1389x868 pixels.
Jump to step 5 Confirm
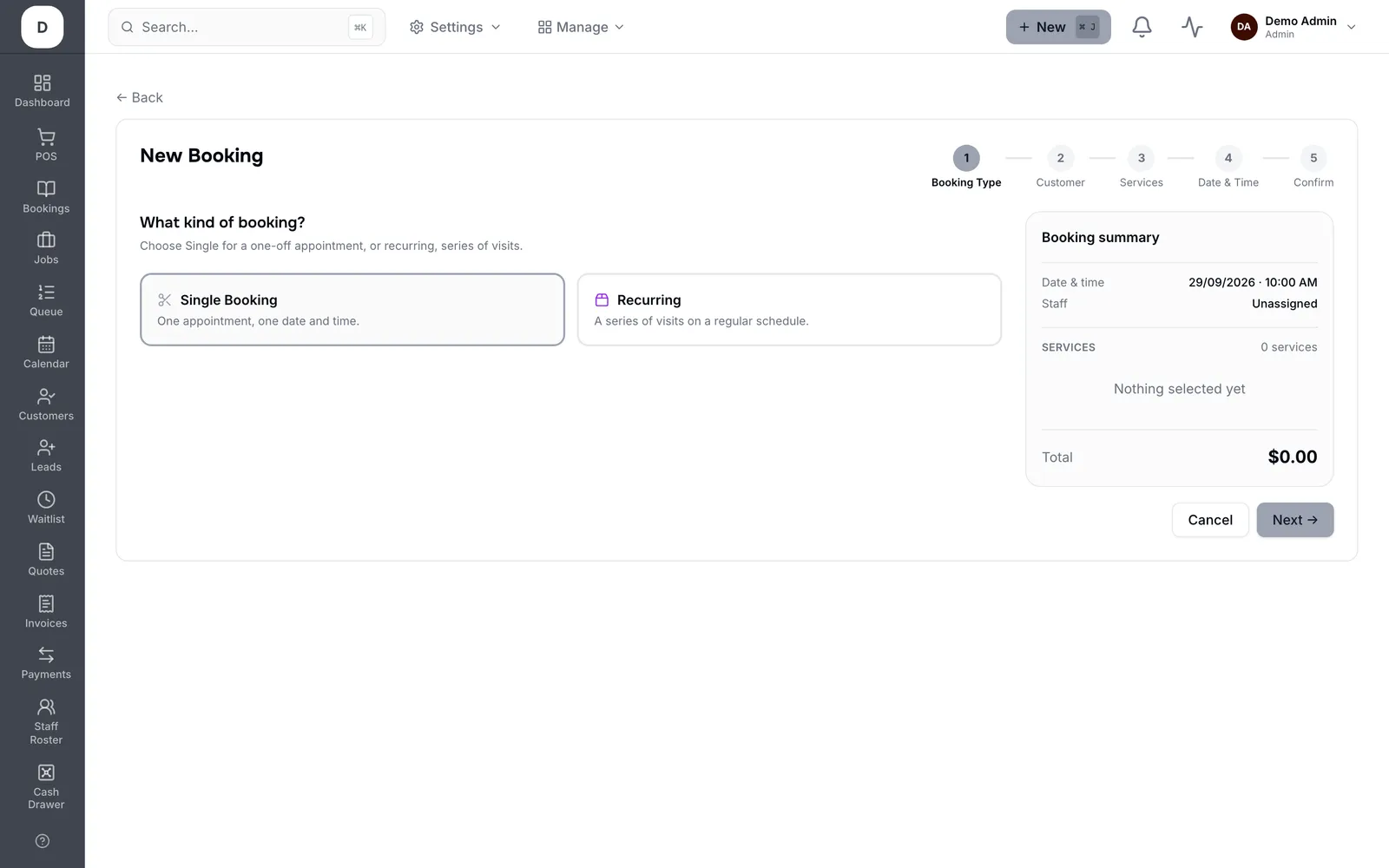click(1313, 168)
